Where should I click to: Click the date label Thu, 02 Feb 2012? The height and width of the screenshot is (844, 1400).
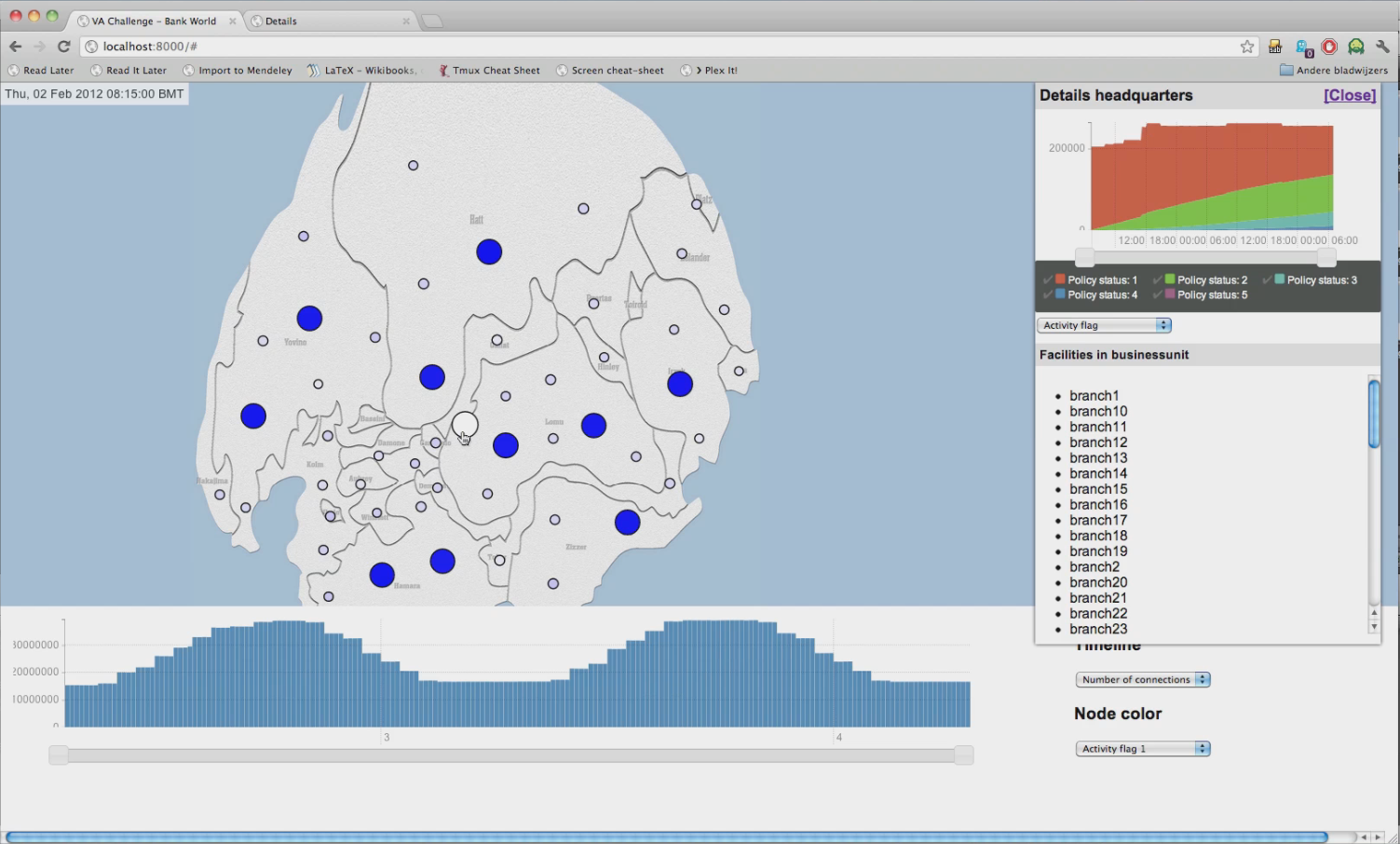coord(94,94)
